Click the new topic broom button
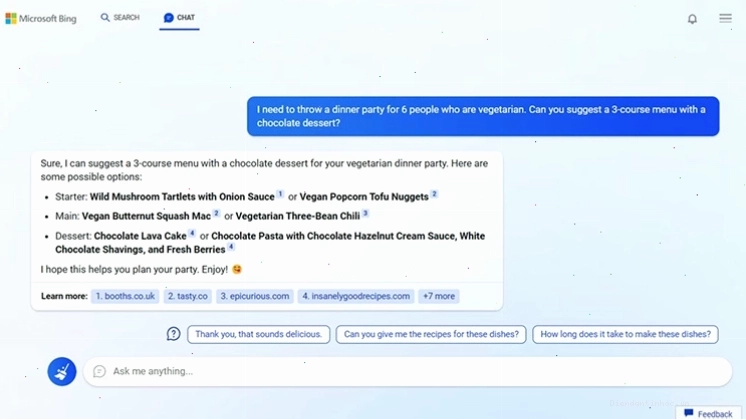Viewport: 746px width, 420px height. click(x=62, y=371)
